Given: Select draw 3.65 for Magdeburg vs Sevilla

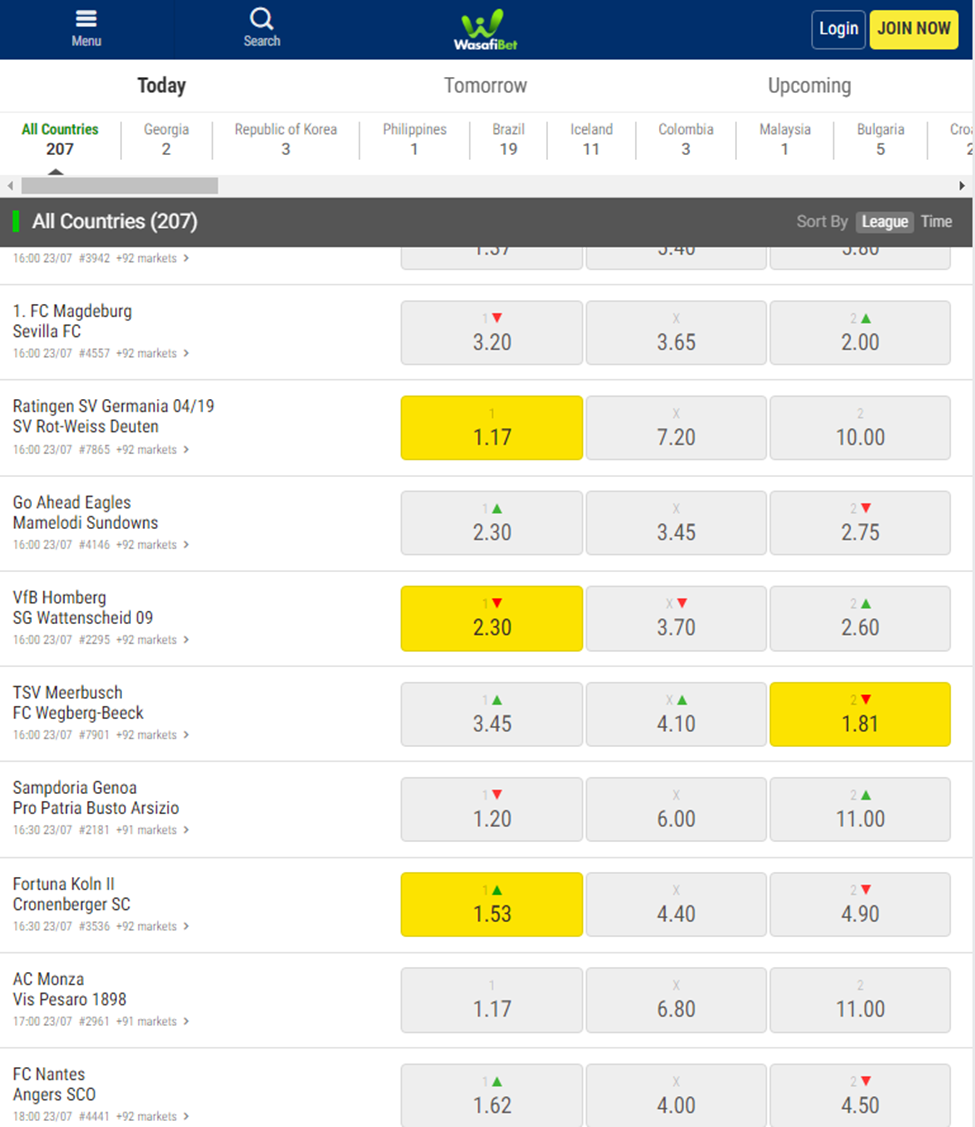Looking at the screenshot, I should (676, 333).
